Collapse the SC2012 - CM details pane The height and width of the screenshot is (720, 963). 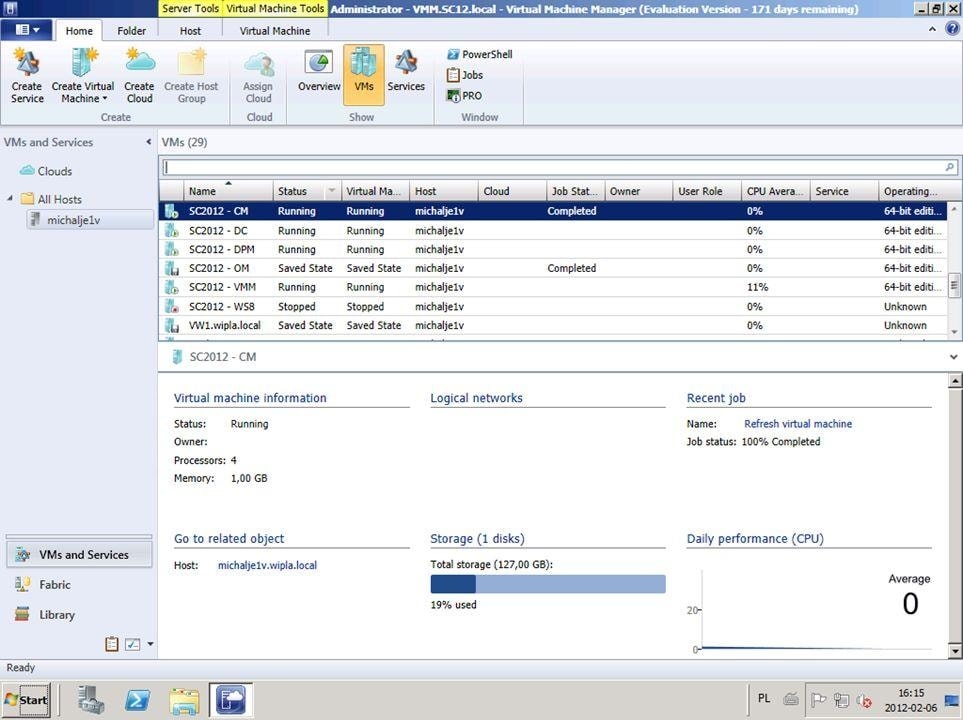pyautogui.click(x=953, y=357)
